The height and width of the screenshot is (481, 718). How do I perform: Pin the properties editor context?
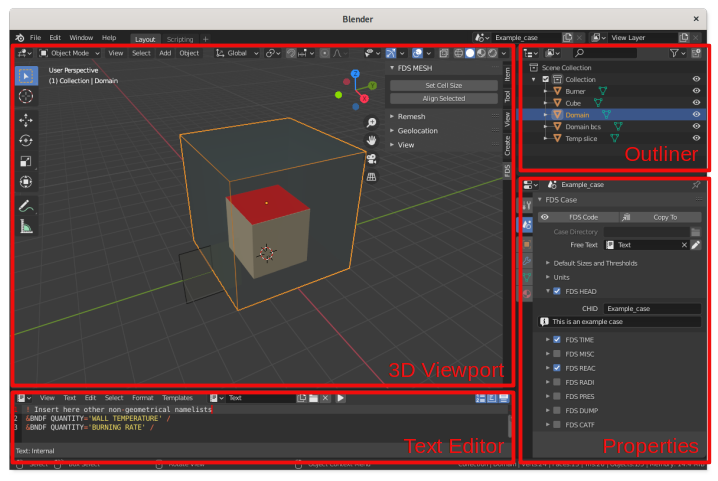(x=696, y=185)
